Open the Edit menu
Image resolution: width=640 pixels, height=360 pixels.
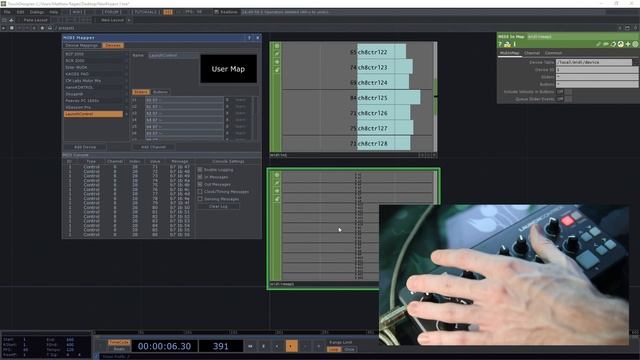20,12
